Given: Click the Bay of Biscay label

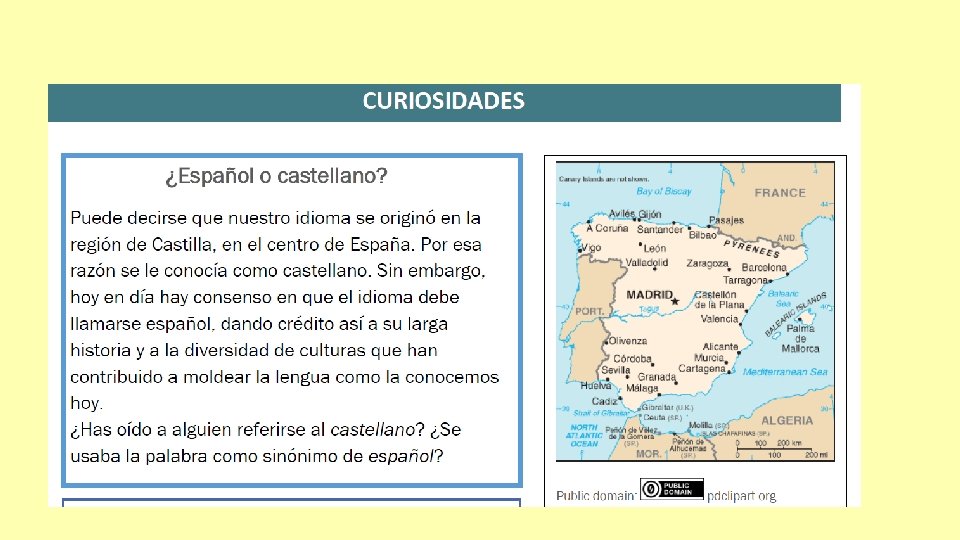Looking at the screenshot, I should [x=664, y=191].
